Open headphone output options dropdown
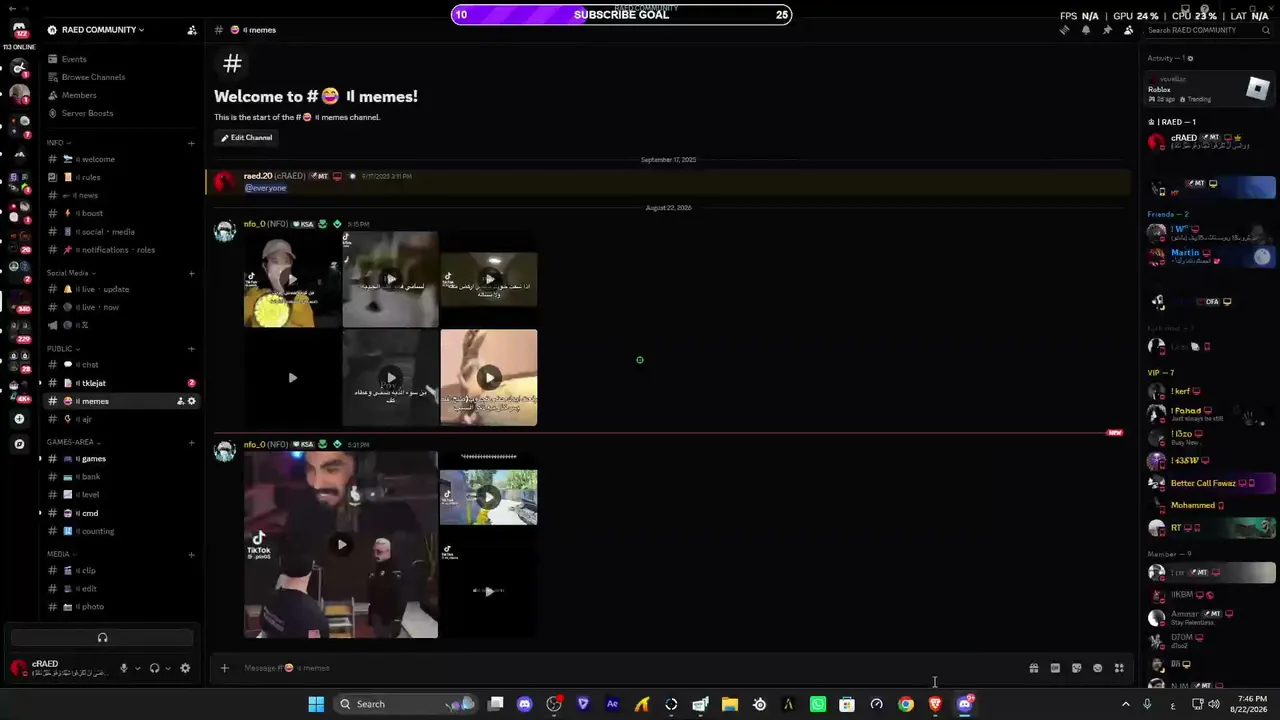 [167, 668]
